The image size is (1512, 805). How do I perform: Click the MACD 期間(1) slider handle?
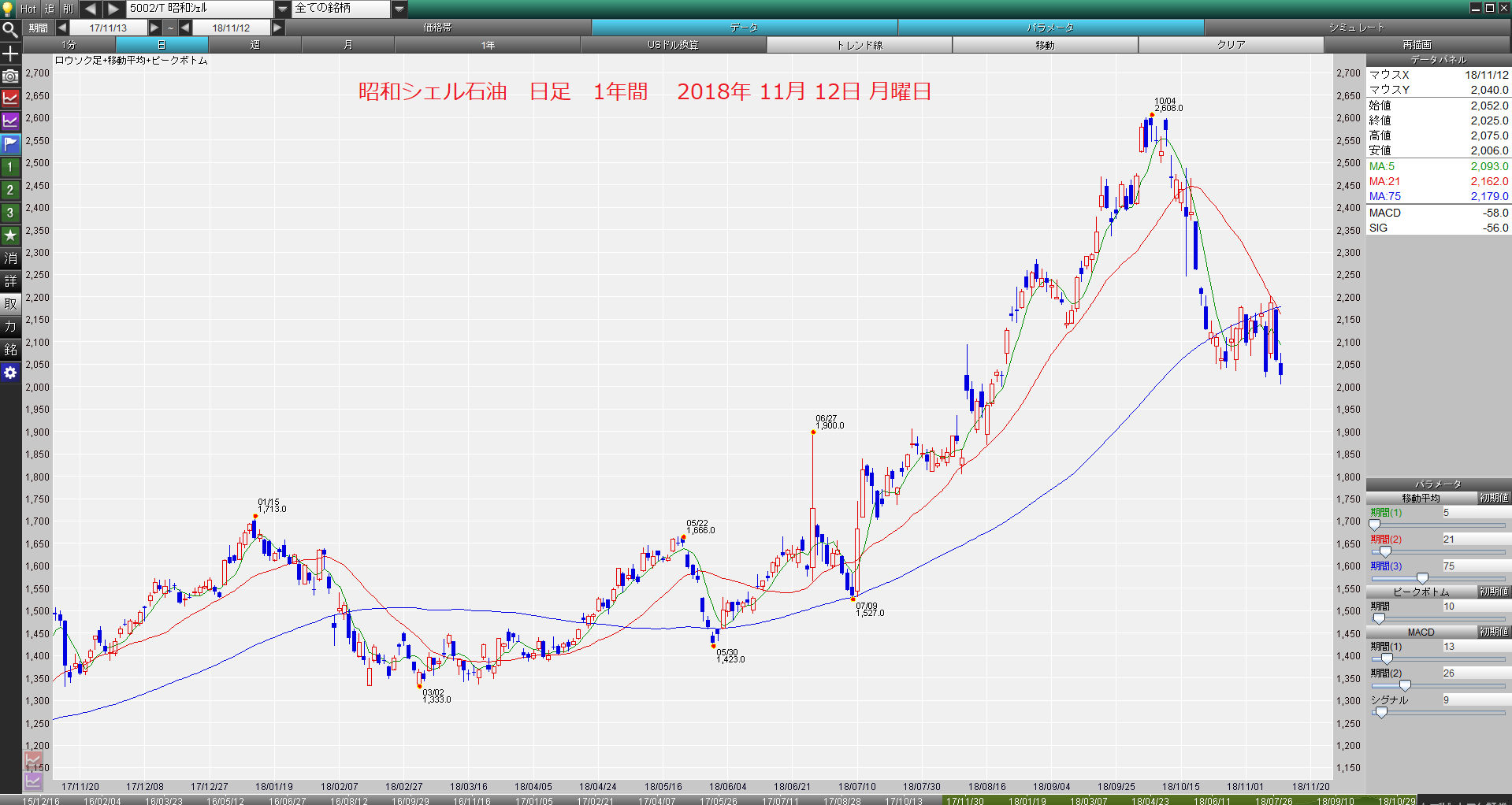tap(1387, 659)
